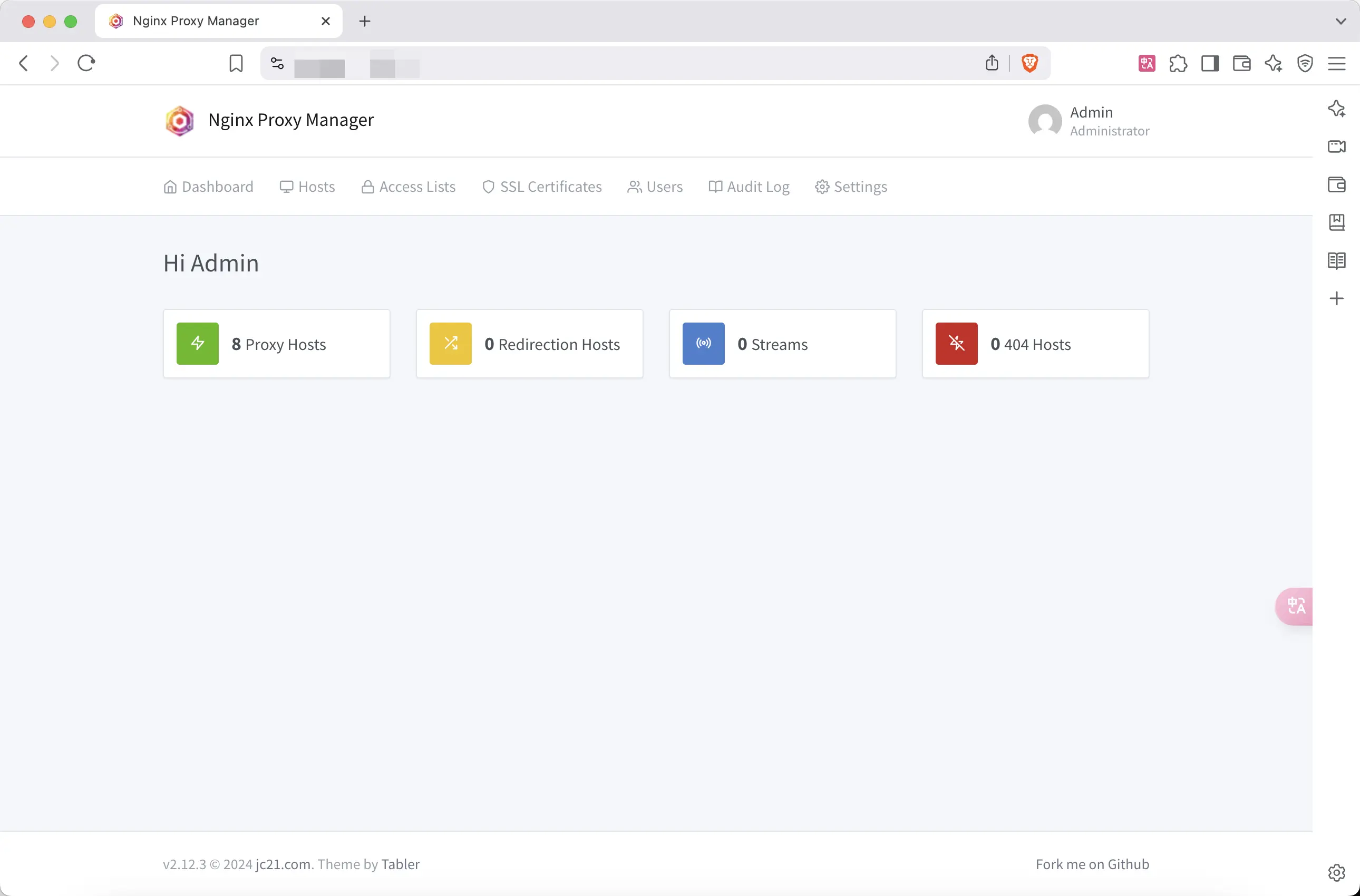Screen dimensions: 1360x896
Task: Click the pink translate extension icon in toolbar
Action: click(x=1147, y=63)
